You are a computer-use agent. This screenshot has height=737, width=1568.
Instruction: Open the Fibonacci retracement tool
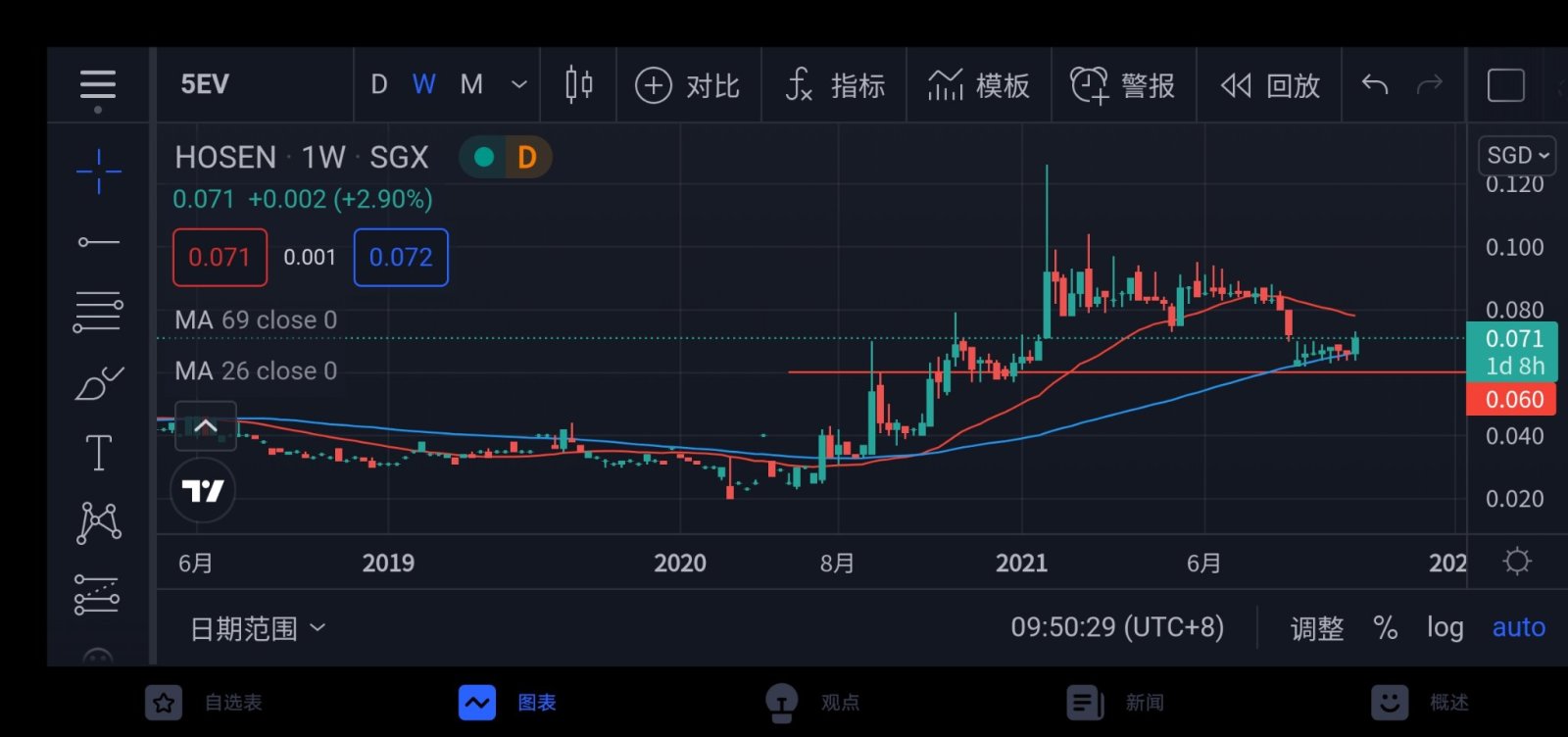click(98, 312)
